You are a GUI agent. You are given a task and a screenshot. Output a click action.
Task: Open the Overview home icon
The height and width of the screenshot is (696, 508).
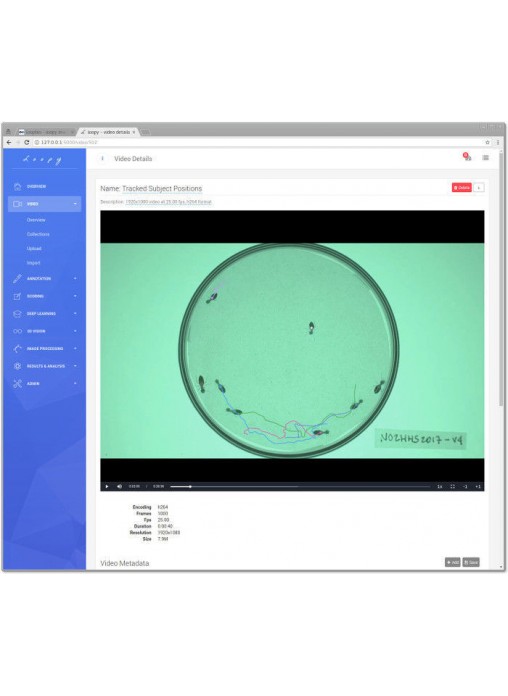pyautogui.click(x=17, y=186)
